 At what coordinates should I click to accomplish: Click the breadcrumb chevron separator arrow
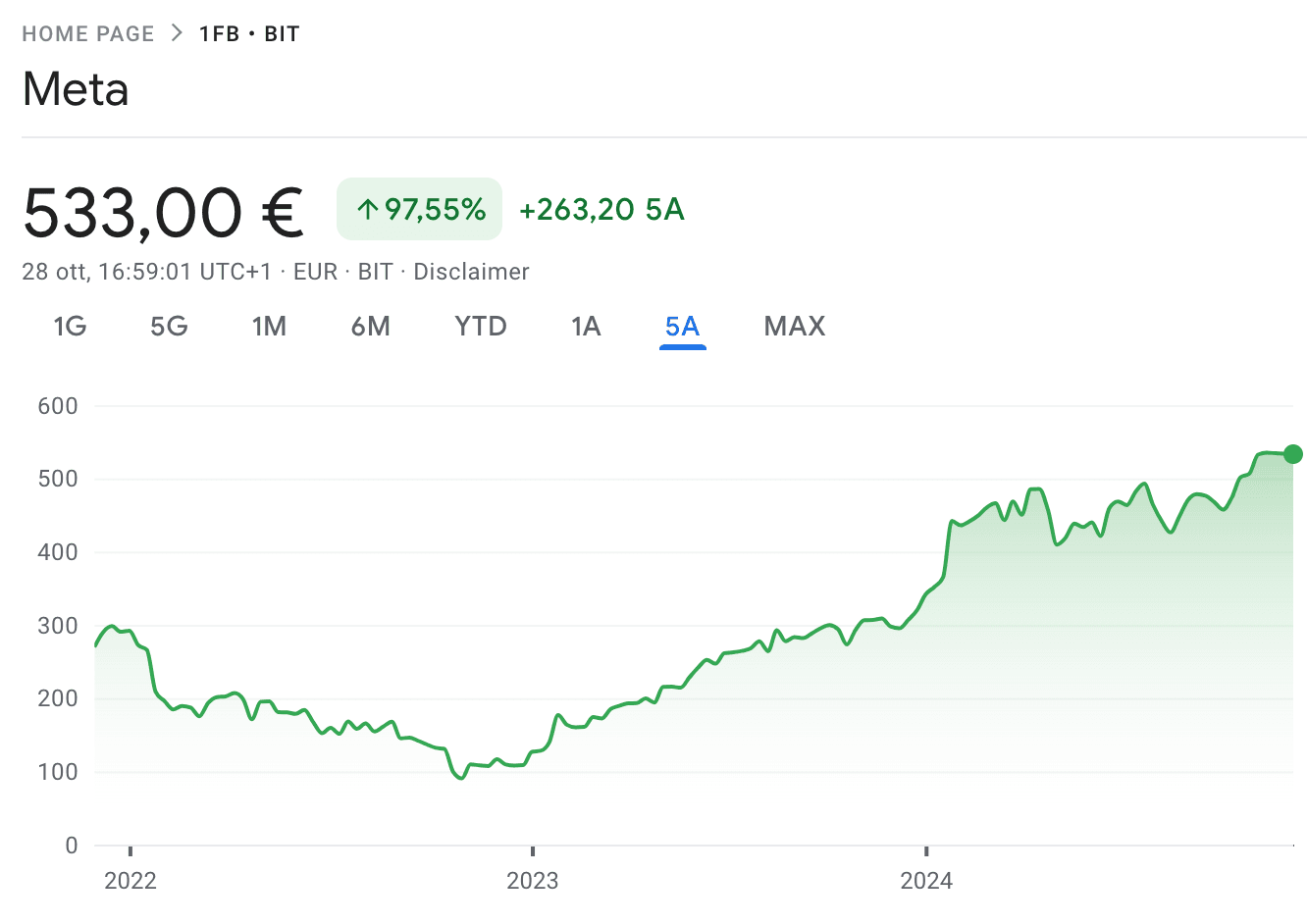[x=177, y=33]
